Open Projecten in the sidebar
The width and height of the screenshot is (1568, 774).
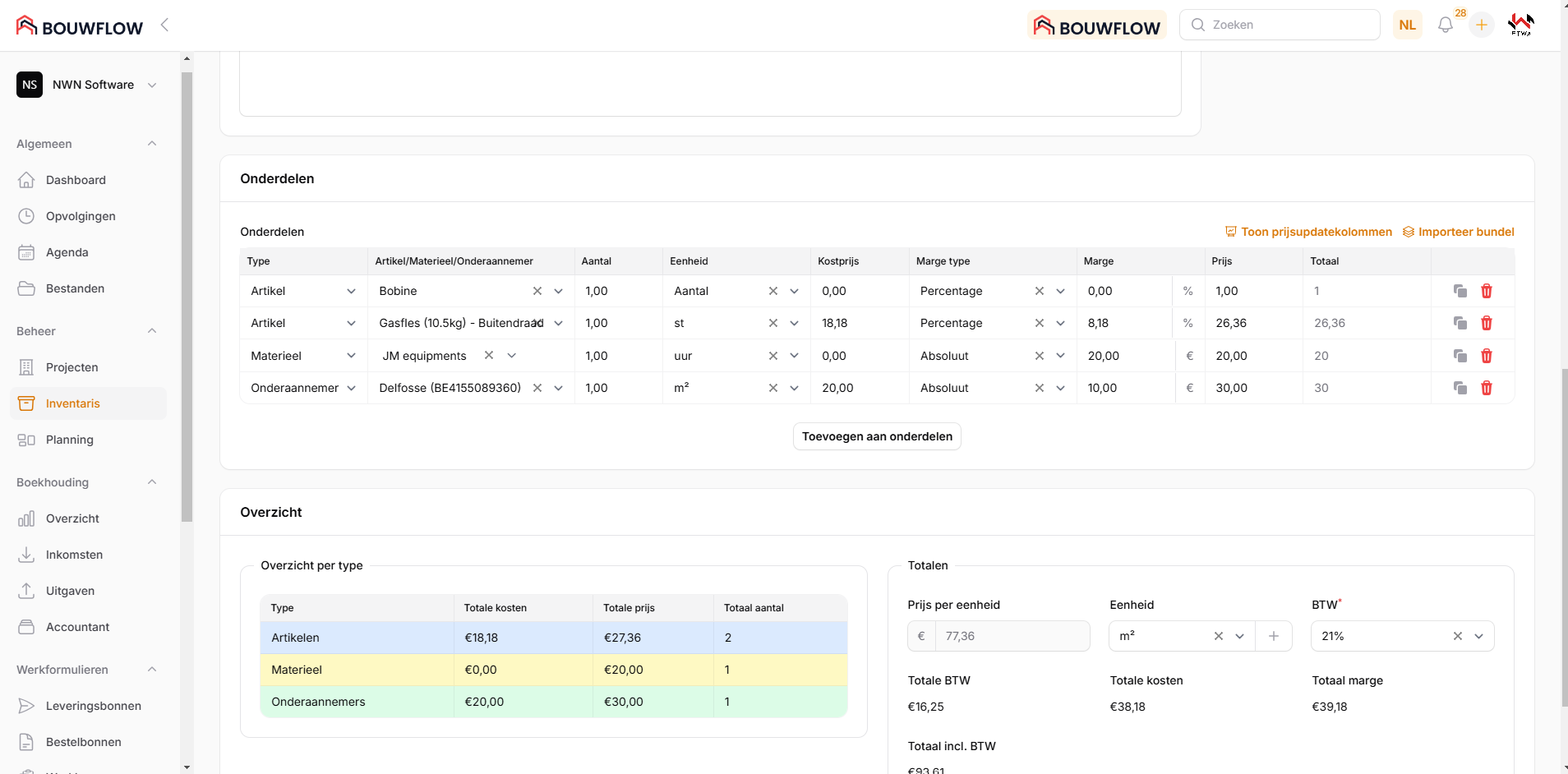click(71, 367)
